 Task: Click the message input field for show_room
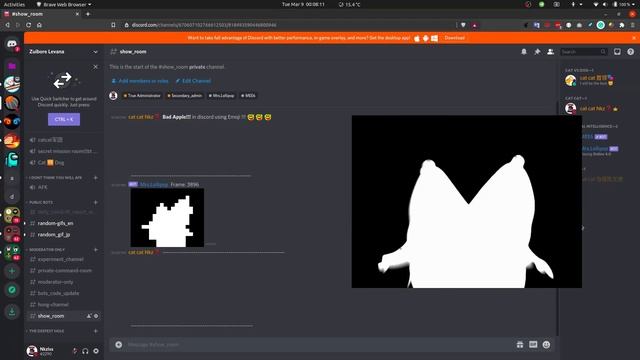point(318,345)
